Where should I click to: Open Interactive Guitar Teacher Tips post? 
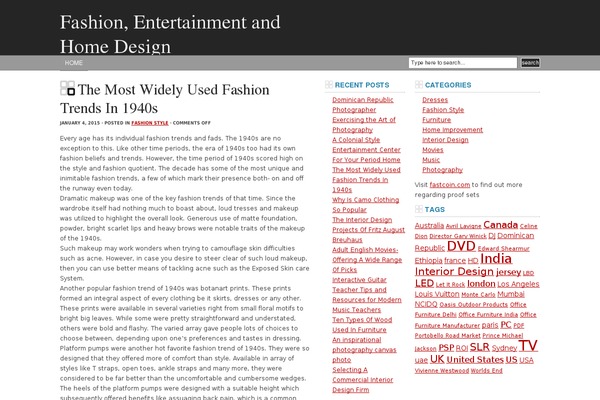[367, 294]
